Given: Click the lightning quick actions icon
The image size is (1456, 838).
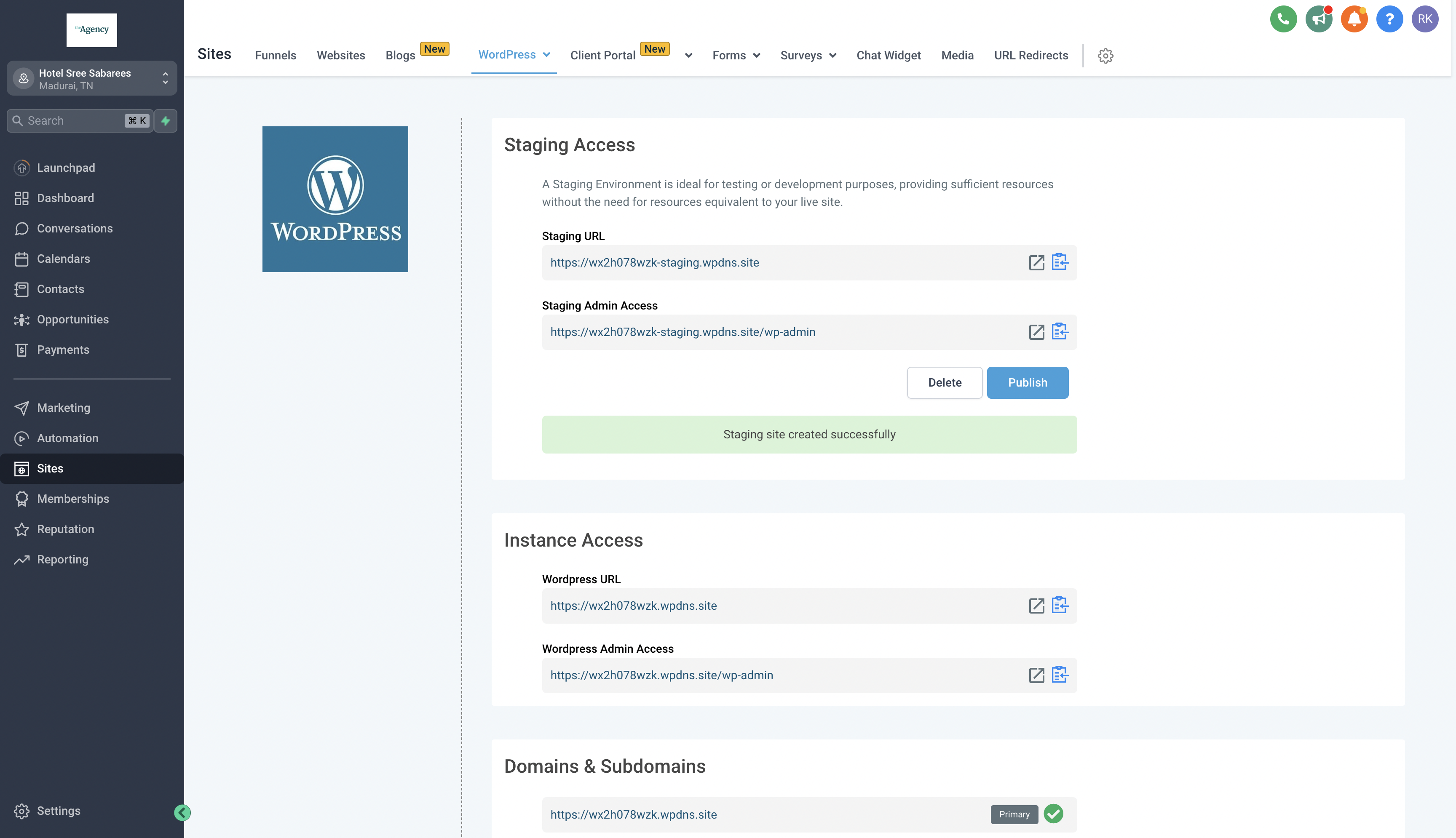Looking at the screenshot, I should click(166, 121).
